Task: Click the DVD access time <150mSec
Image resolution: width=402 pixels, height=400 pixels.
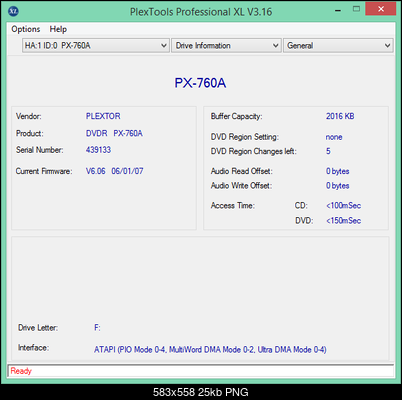Action: click(343, 221)
